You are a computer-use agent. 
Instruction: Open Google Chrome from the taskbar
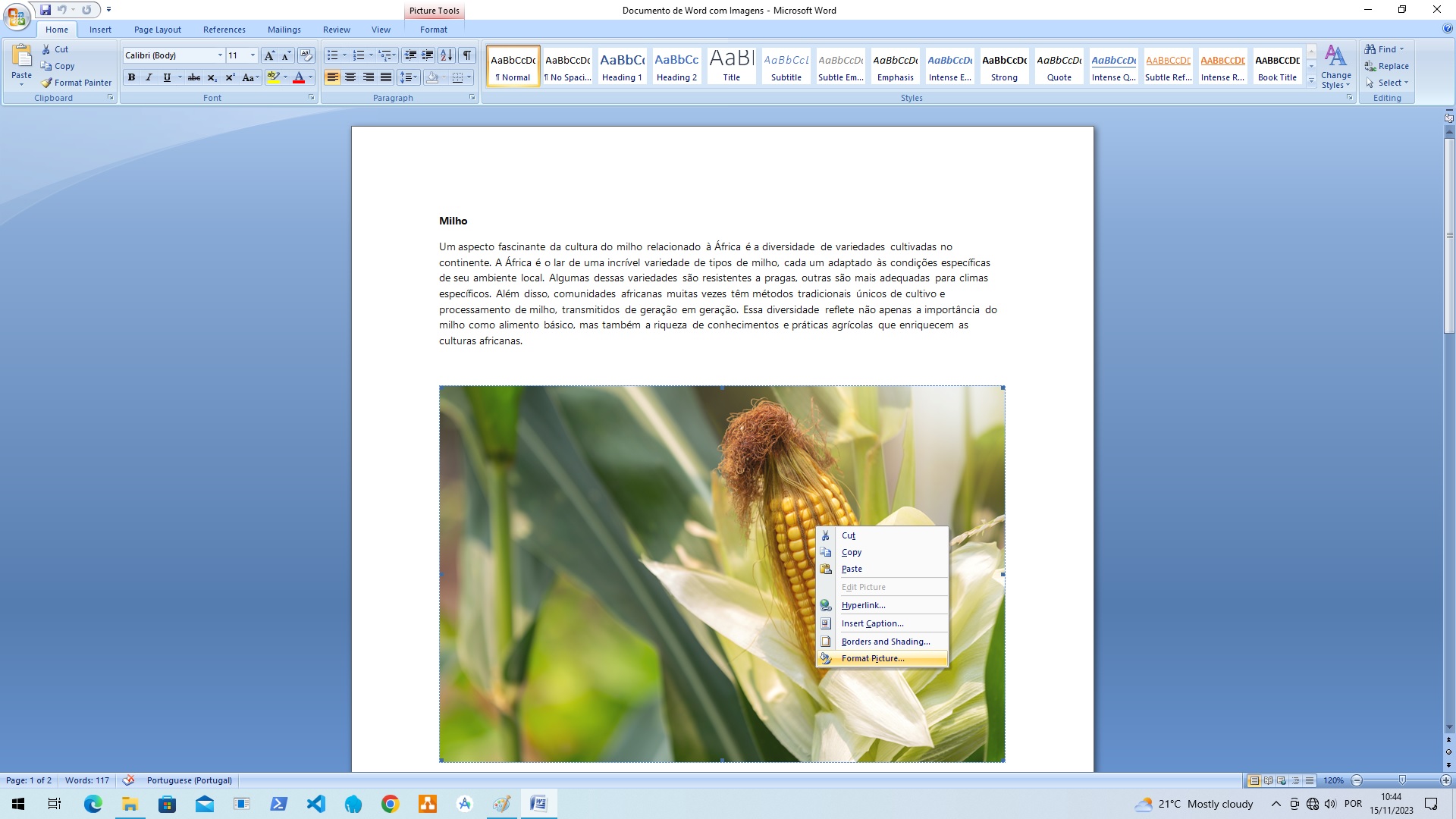[391, 804]
